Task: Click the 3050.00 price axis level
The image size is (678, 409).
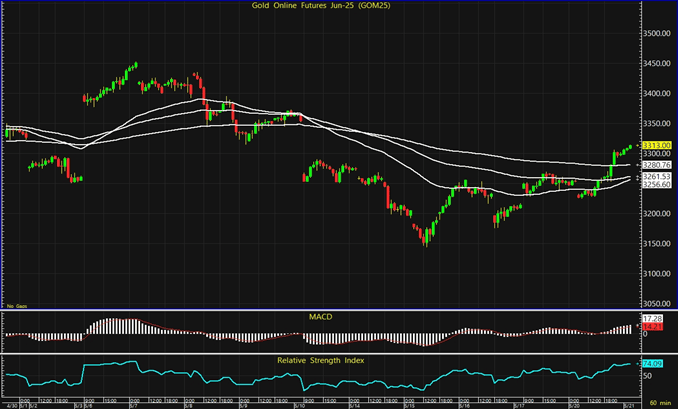Action: pos(656,303)
